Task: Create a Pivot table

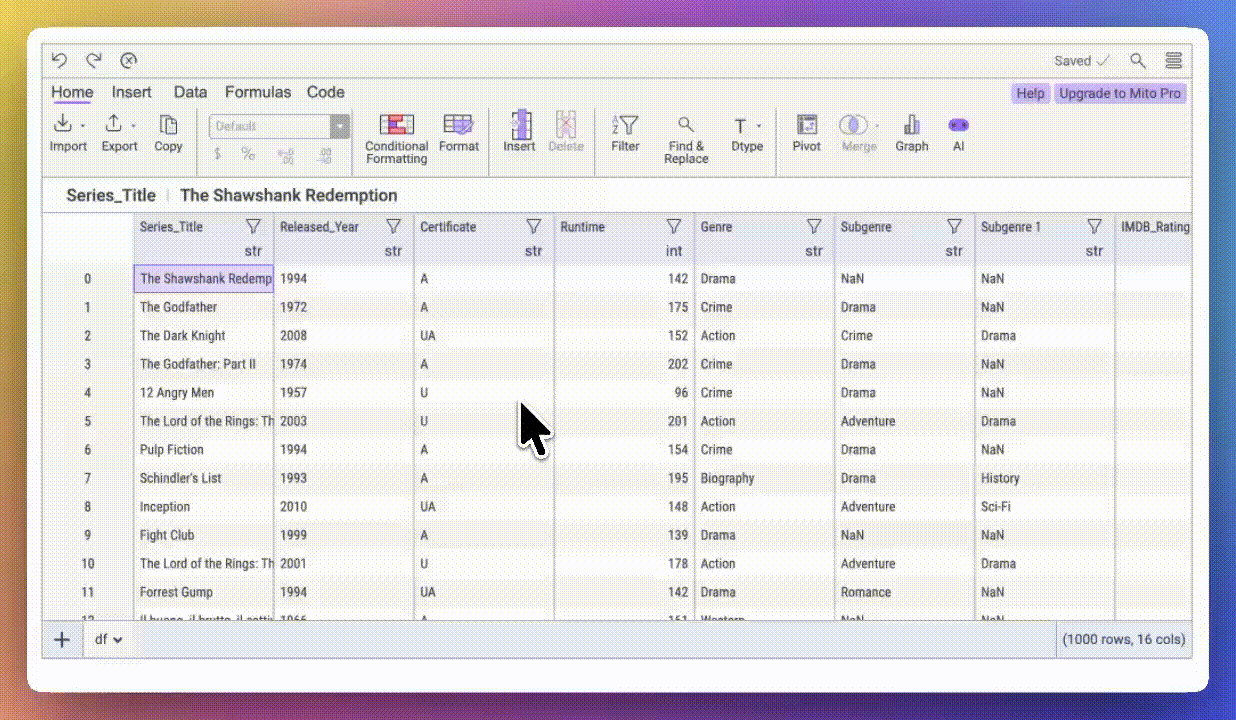Action: [806, 130]
